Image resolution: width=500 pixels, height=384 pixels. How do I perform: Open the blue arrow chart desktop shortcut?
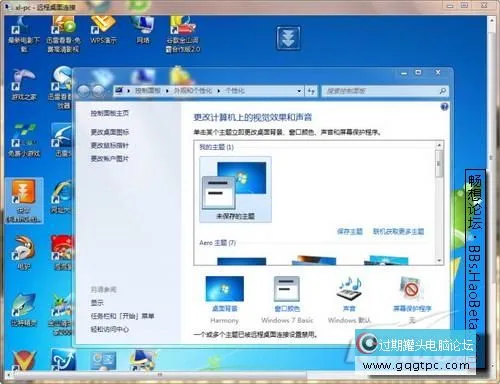[63, 360]
